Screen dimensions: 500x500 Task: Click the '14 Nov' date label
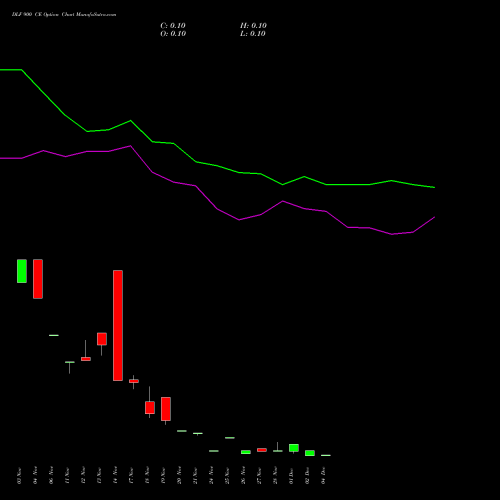[115, 476]
